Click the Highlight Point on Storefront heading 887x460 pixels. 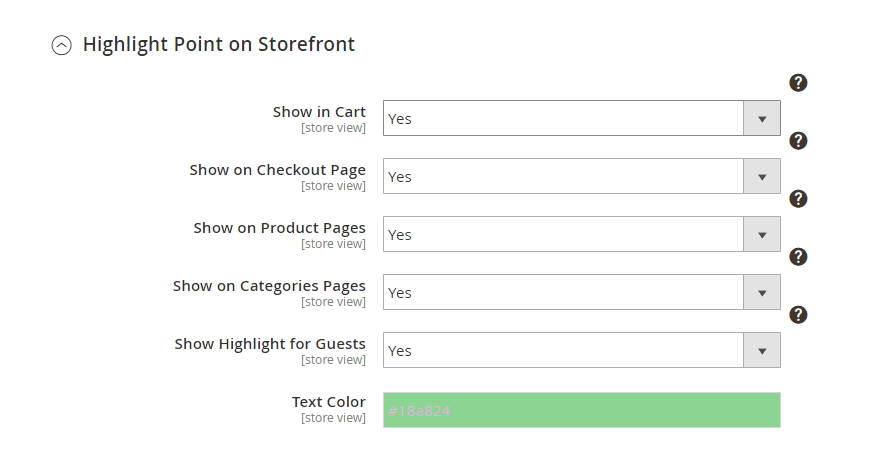pos(218,44)
